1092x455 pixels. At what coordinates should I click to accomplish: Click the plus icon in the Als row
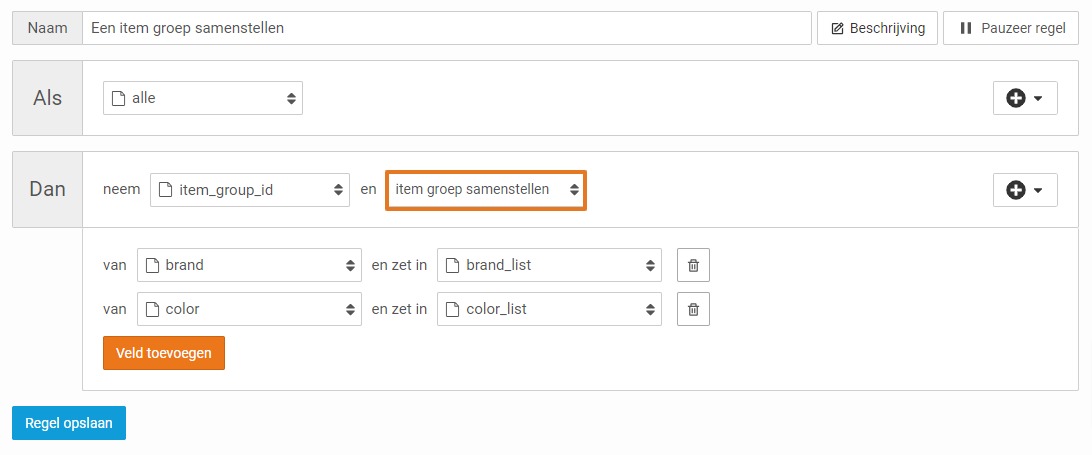tap(1015, 98)
